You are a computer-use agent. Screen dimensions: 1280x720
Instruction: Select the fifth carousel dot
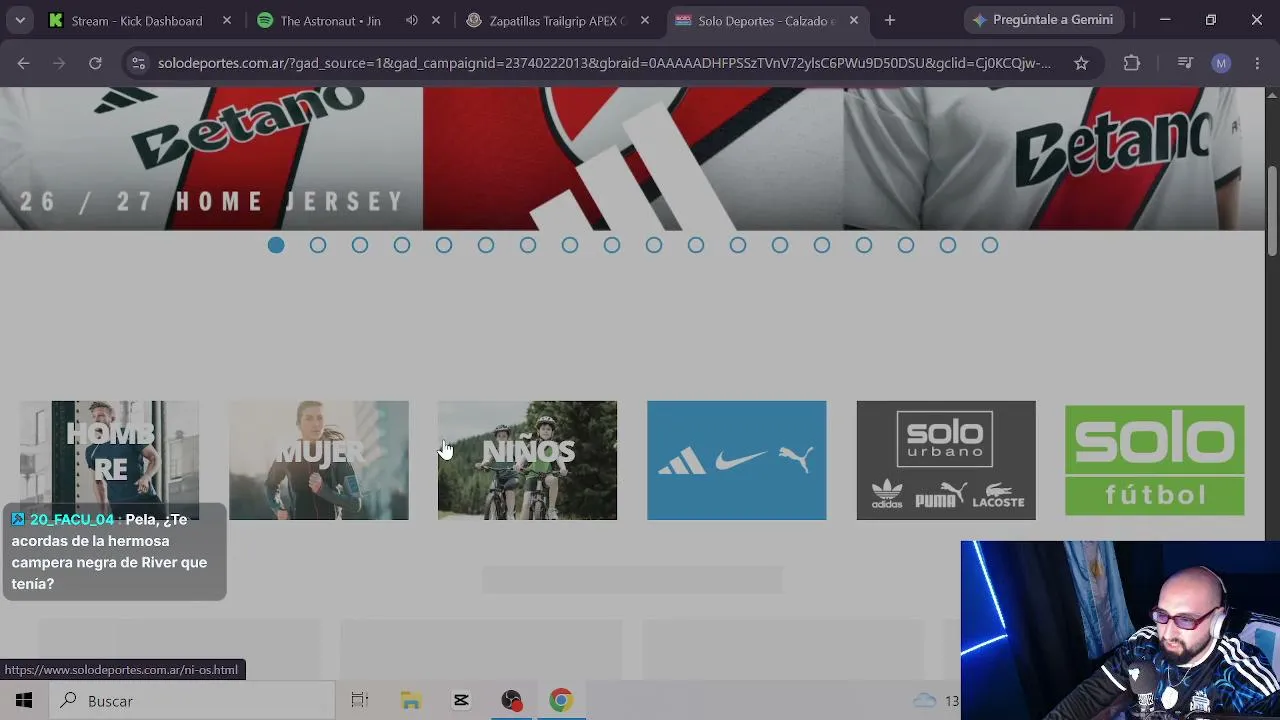[444, 245]
